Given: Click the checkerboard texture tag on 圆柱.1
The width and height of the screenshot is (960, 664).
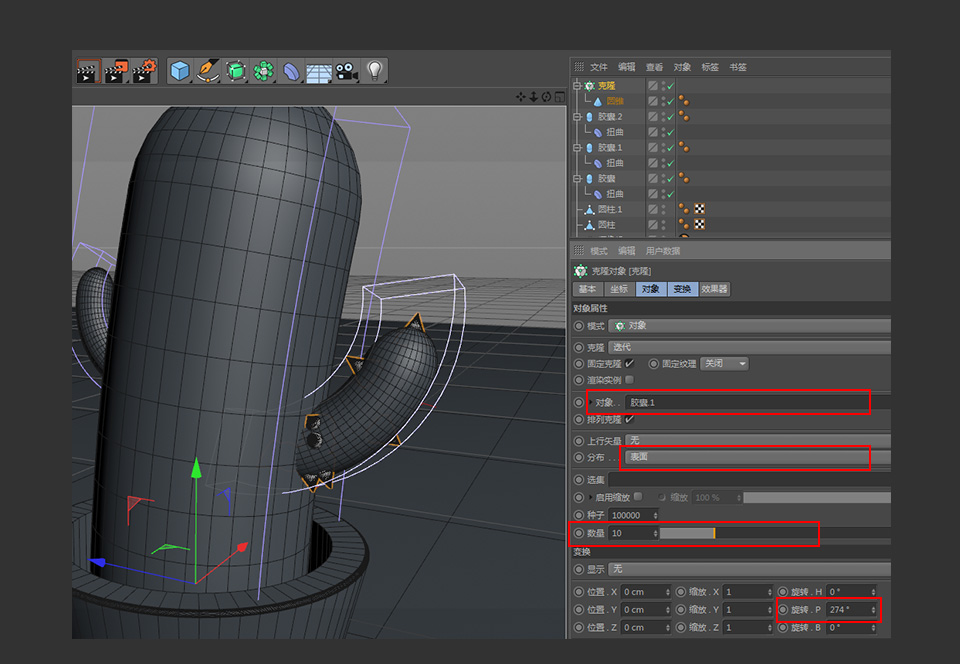Looking at the screenshot, I should coord(699,208).
